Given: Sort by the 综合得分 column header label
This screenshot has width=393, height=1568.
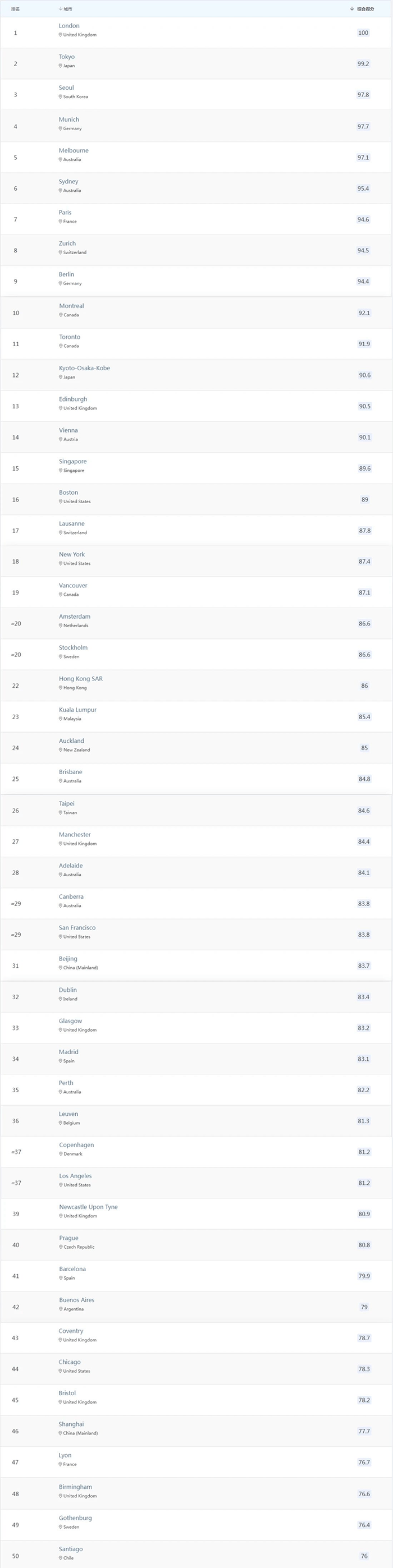Looking at the screenshot, I should point(365,9).
